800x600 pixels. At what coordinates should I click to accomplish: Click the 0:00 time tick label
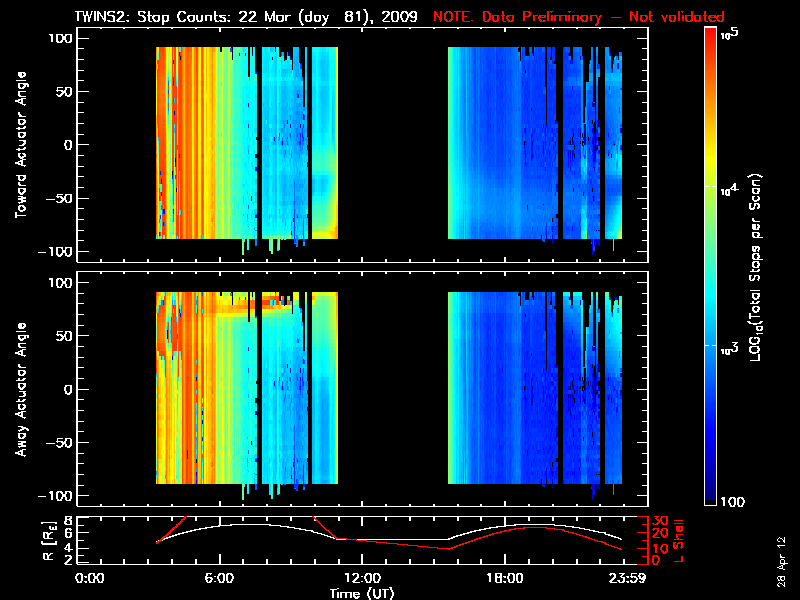90,577
